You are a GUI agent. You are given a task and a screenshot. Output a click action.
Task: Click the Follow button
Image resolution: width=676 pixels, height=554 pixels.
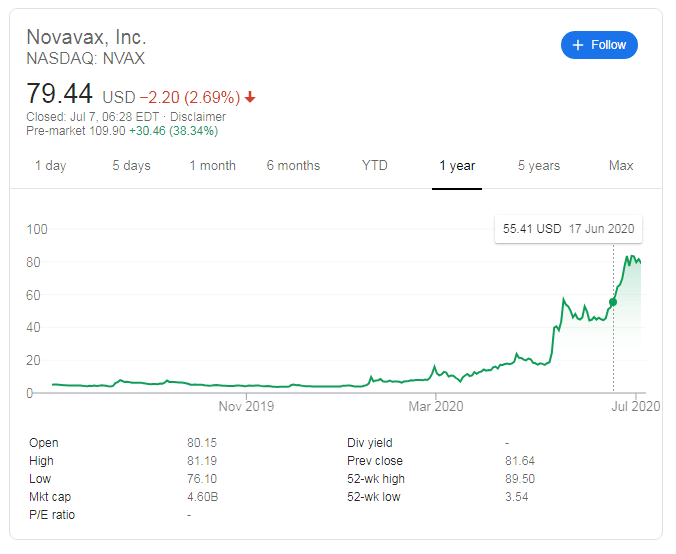[x=599, y=45]
